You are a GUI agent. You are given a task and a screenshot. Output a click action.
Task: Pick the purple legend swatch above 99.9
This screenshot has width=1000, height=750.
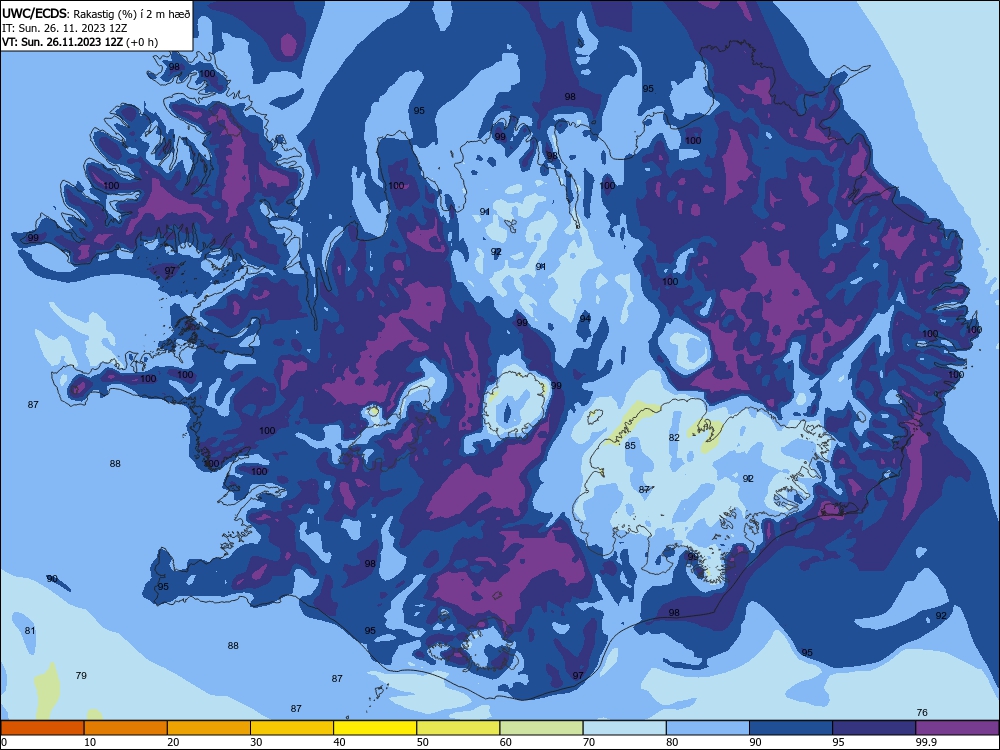click(957, 728)
